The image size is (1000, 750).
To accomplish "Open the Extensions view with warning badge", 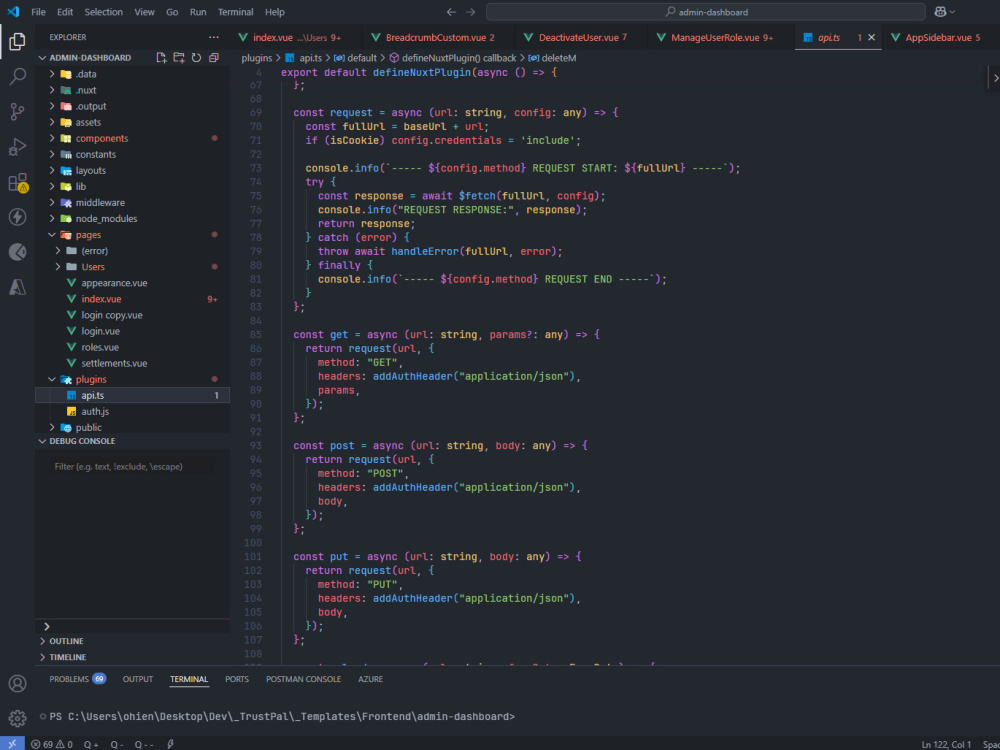I will click(x=17, y=182).
